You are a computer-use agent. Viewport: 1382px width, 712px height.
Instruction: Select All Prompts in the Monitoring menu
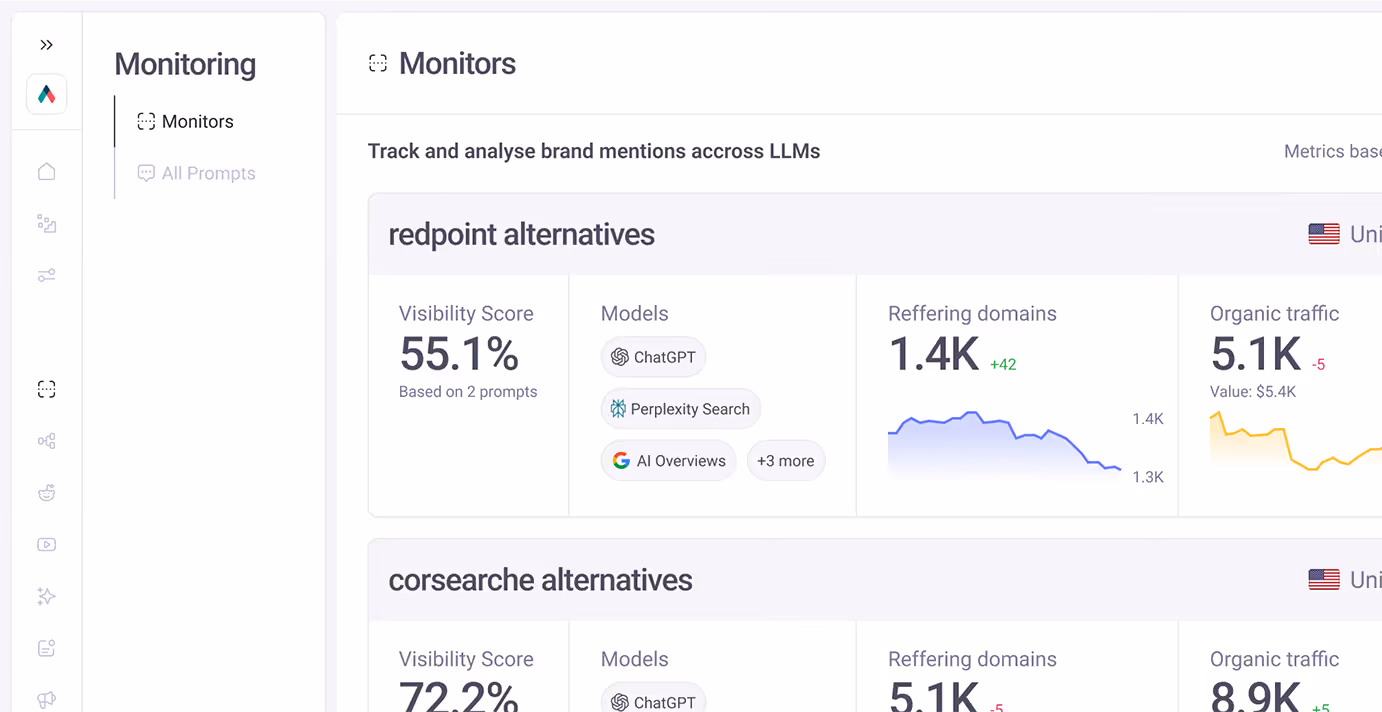click(196, 174)
